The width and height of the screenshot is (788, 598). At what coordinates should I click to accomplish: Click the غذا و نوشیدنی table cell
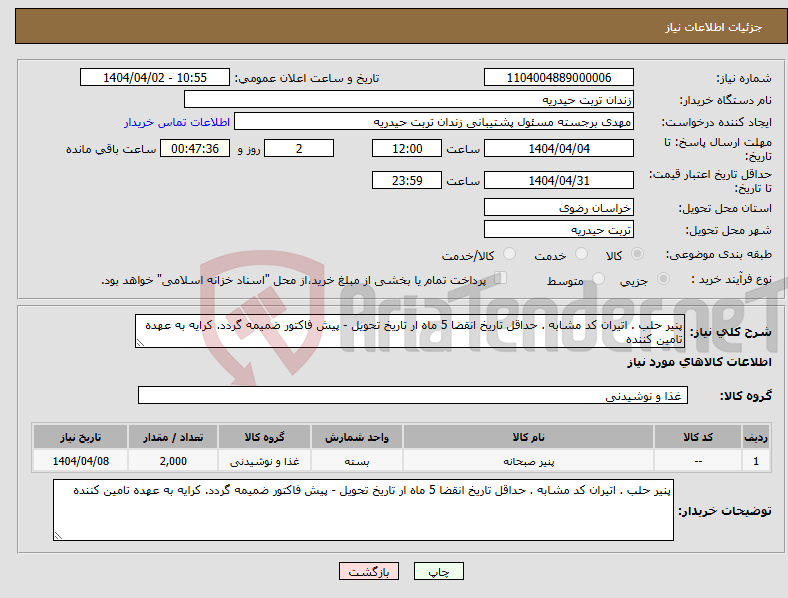pos(264,461)
